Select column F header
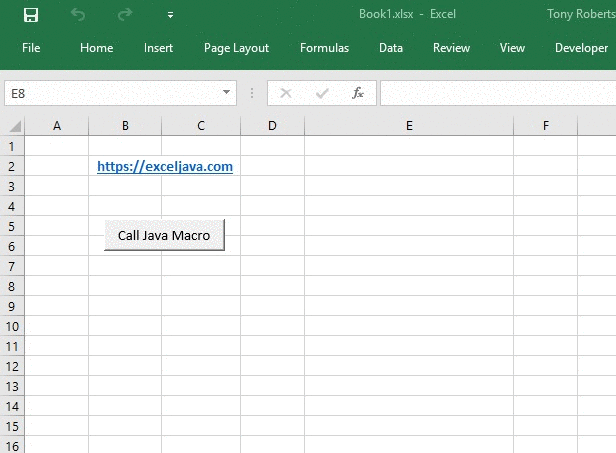Screen dimensions: 616x453 [x=546, y=126]
